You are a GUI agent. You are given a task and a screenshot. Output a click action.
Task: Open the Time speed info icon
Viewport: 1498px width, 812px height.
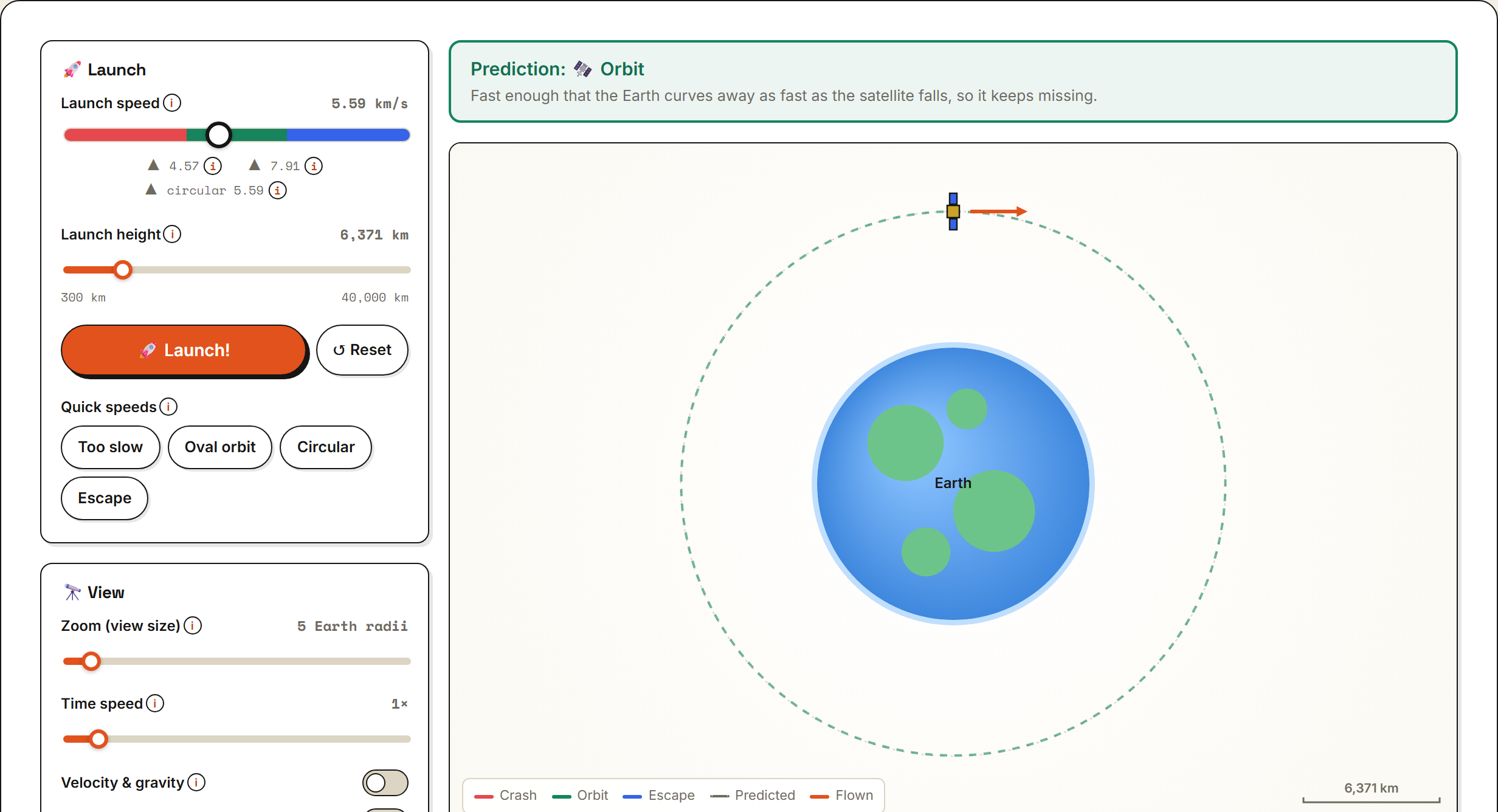[155, 703]
